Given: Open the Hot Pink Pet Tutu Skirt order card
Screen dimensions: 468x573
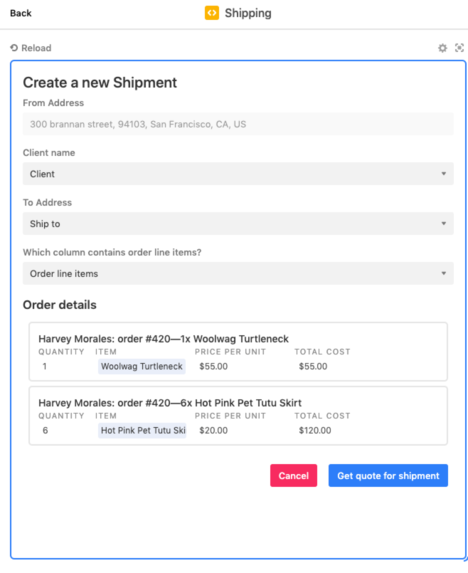Looking at the screenshot, I should (238, 415).
